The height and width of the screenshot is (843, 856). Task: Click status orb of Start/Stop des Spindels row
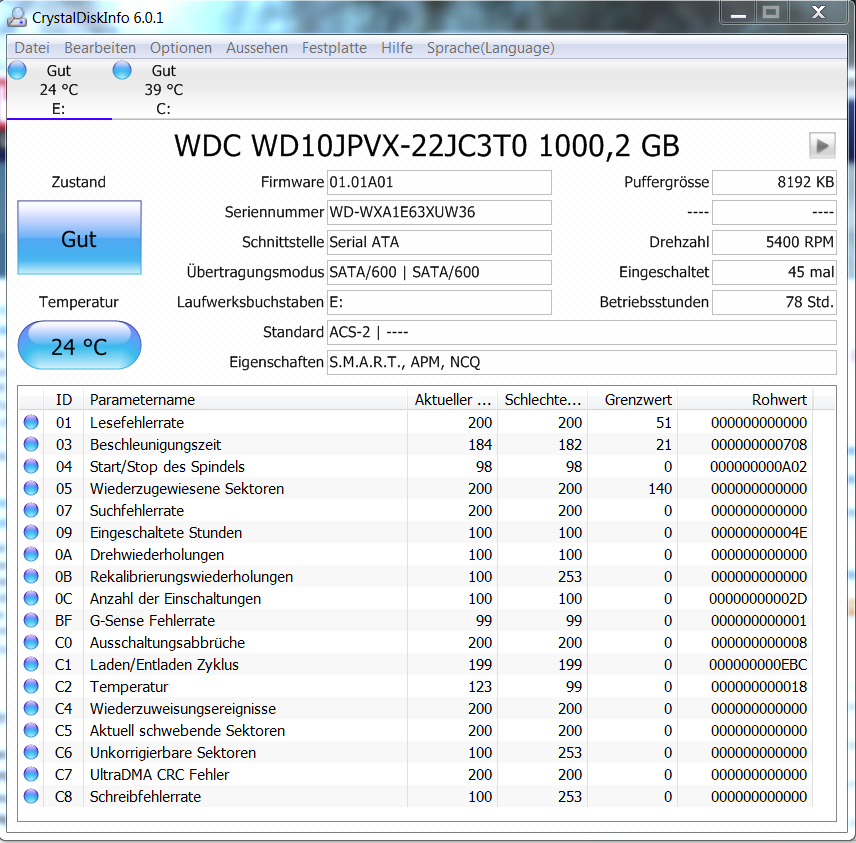(x=31, y=466)
